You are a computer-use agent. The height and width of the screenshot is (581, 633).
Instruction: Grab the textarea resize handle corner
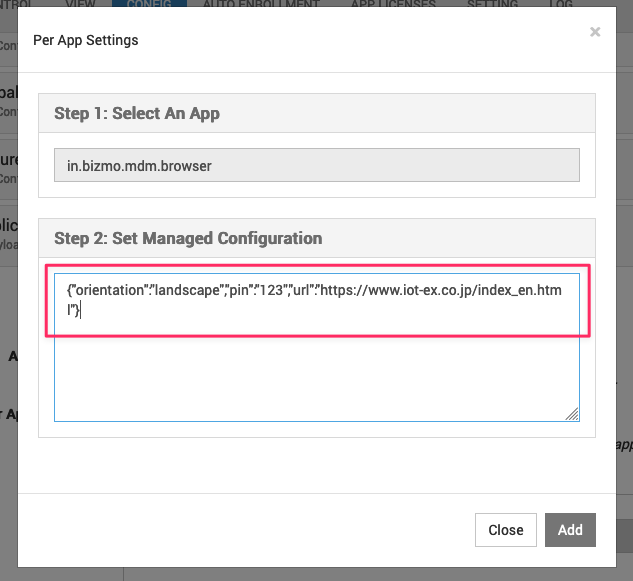coord(572,414)
